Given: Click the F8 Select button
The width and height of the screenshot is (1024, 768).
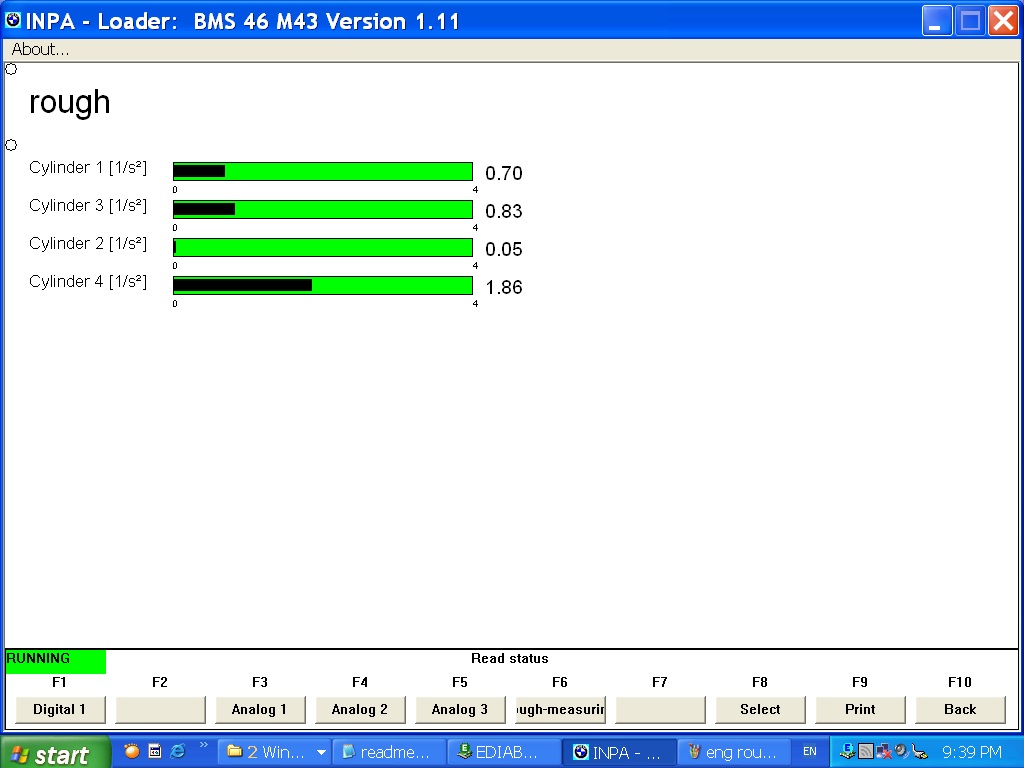Looking at the screenshot, I should pos(760,709).
